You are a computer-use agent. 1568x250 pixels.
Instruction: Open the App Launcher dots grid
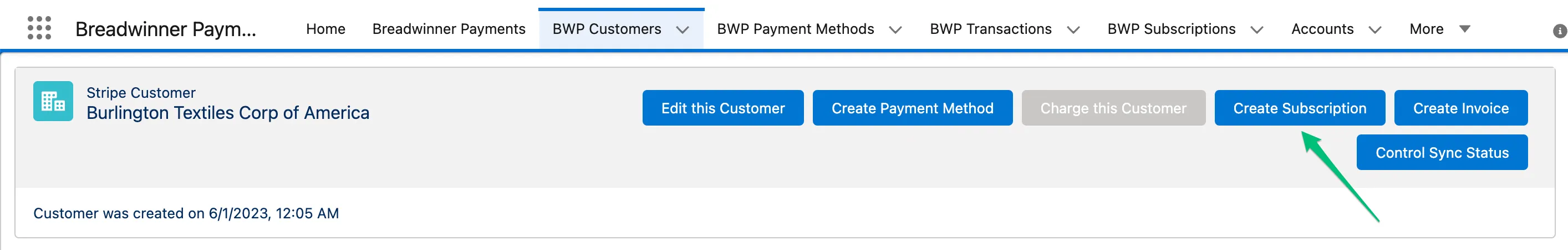point(39,28)
